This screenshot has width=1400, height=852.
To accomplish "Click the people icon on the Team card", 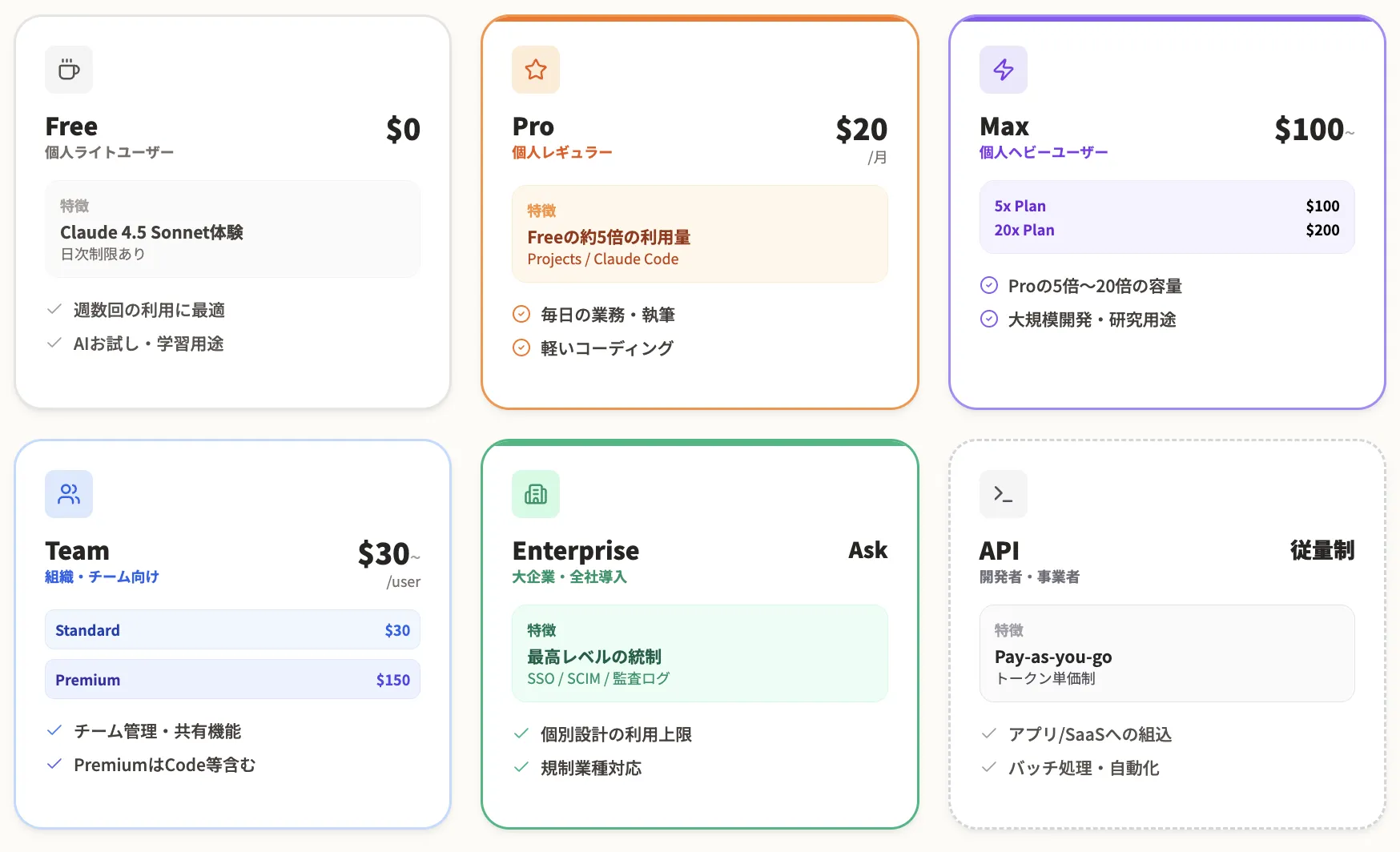I will 69,494.
